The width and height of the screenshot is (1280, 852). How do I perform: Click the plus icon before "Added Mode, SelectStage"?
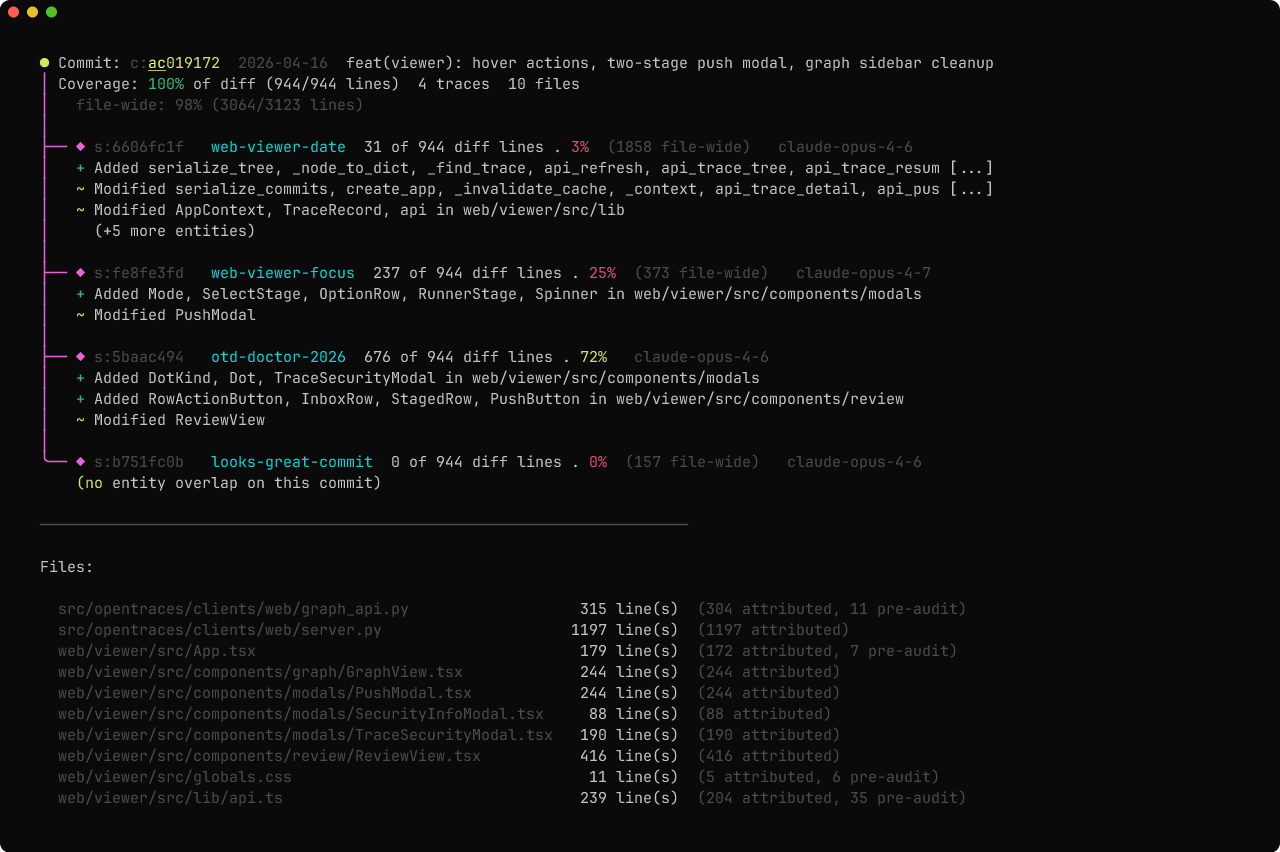pos(78,293)
